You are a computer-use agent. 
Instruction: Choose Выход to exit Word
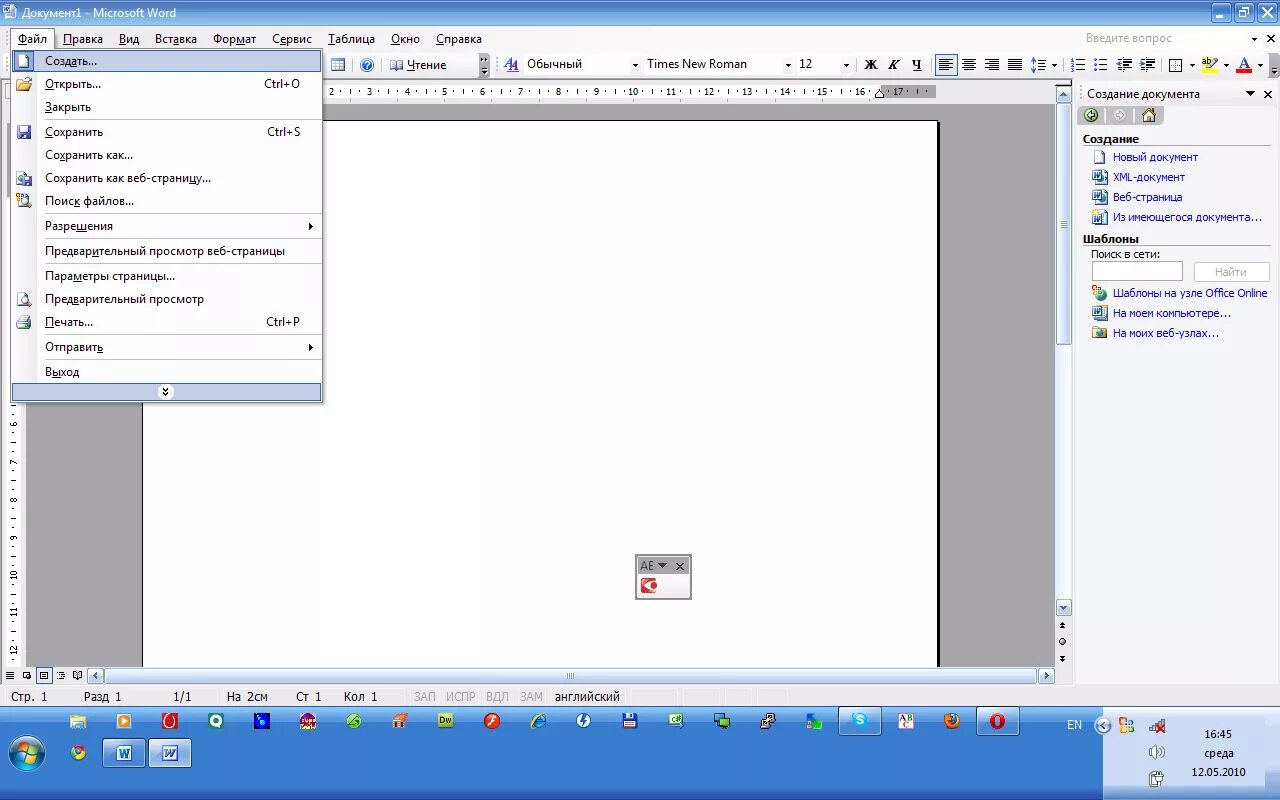(166, 372)
